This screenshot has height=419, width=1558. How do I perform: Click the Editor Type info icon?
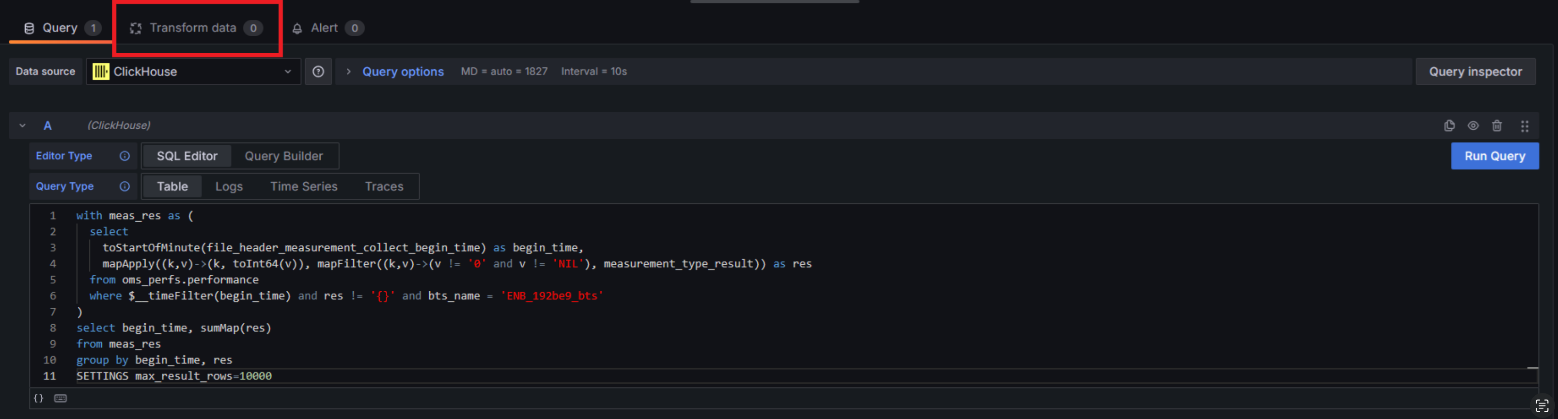pos(125,156)
